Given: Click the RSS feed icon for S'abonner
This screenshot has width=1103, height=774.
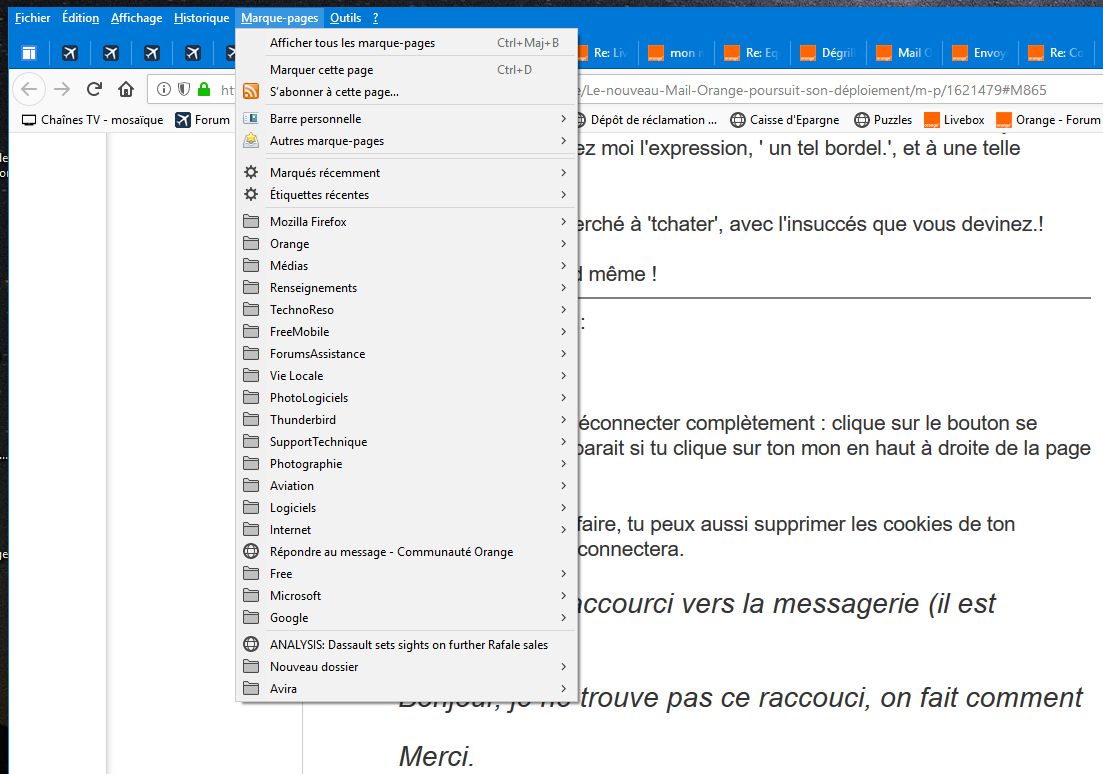Looking at the screenshot, I should pos(251,92).
